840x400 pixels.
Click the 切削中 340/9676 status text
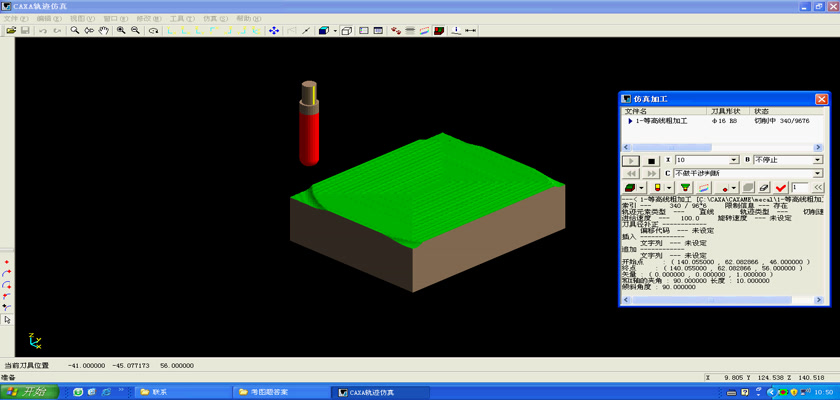click(782, 121)
